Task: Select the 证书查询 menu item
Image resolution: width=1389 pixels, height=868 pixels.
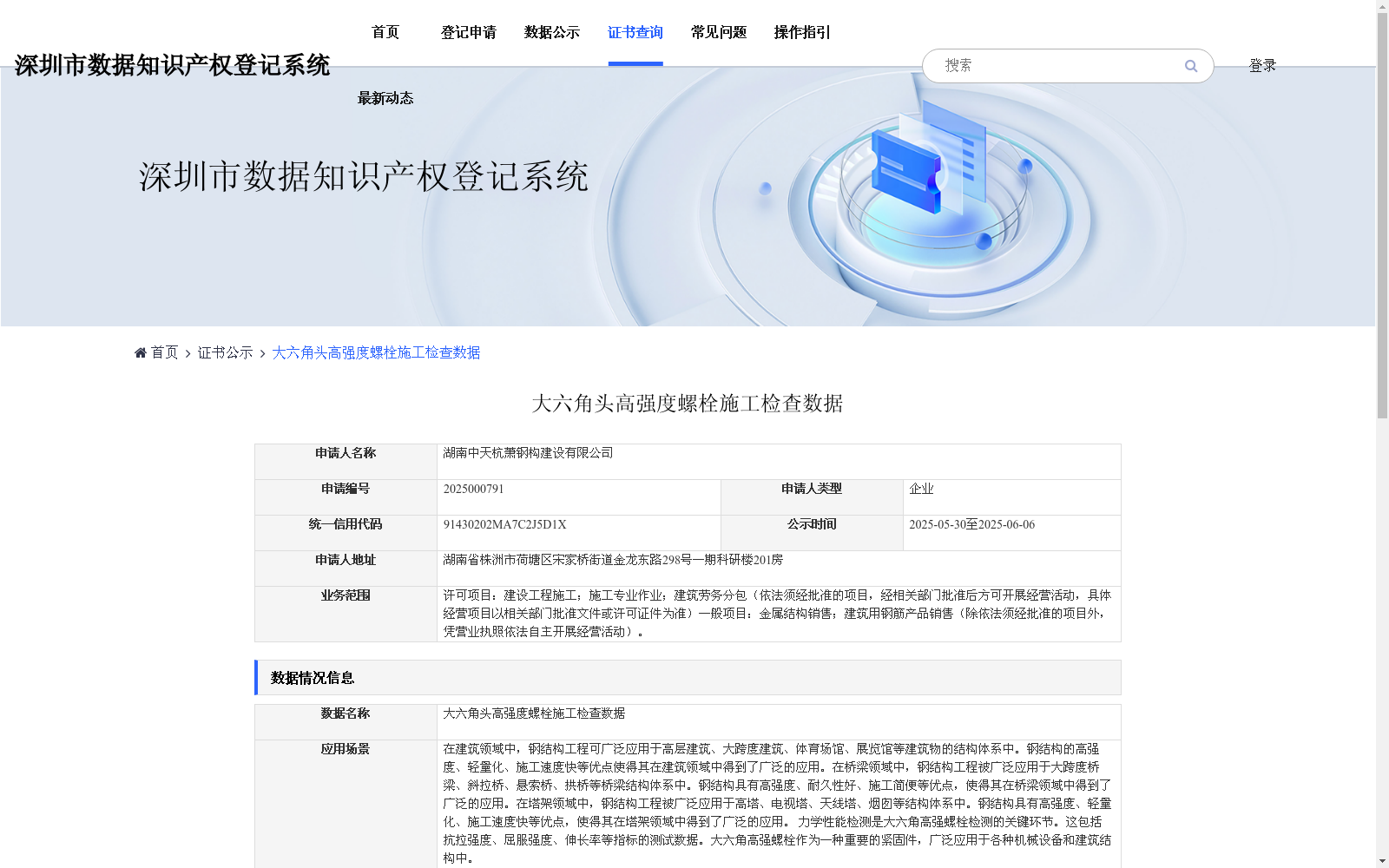Action: coord(635,32)
